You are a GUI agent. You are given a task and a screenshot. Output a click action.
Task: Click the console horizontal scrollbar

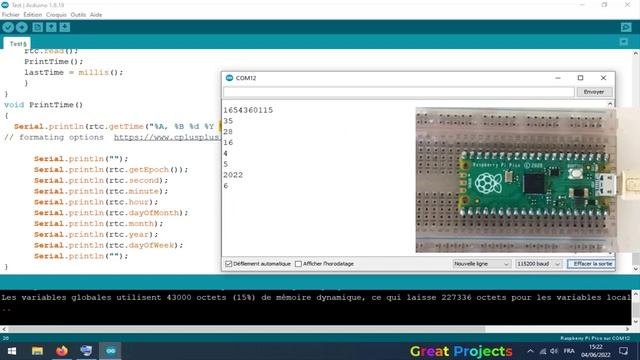tap(247, 329)
